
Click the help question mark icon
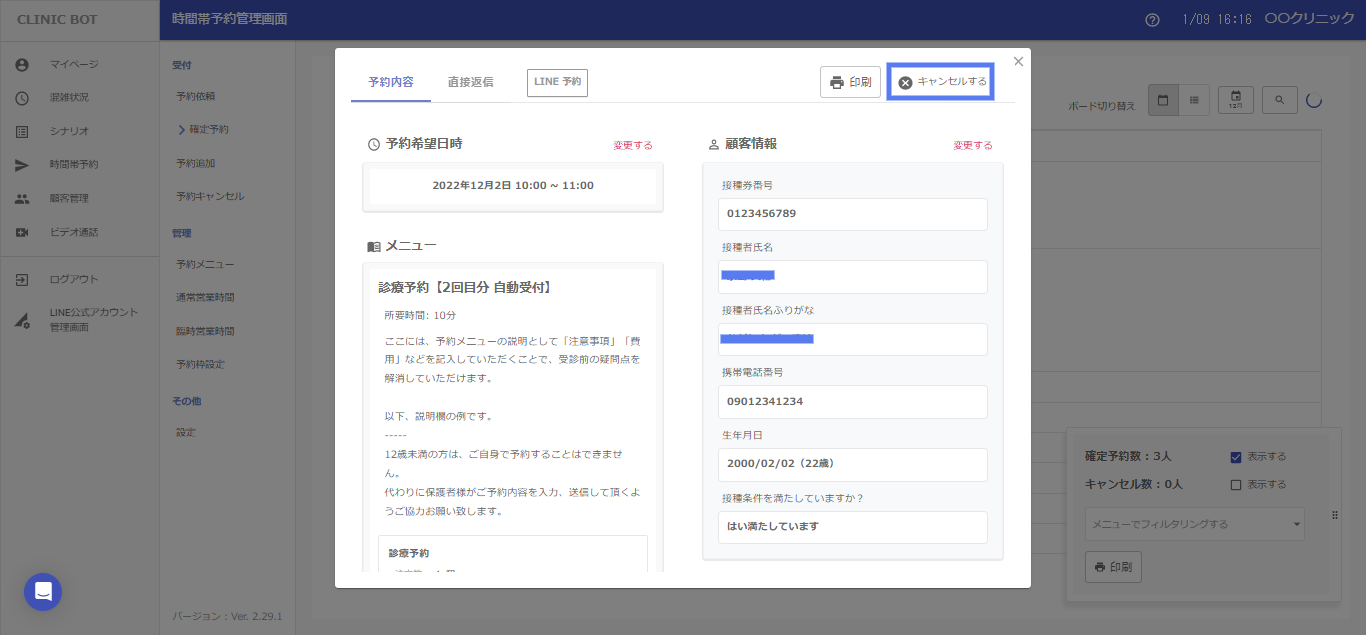[1152, 20]
